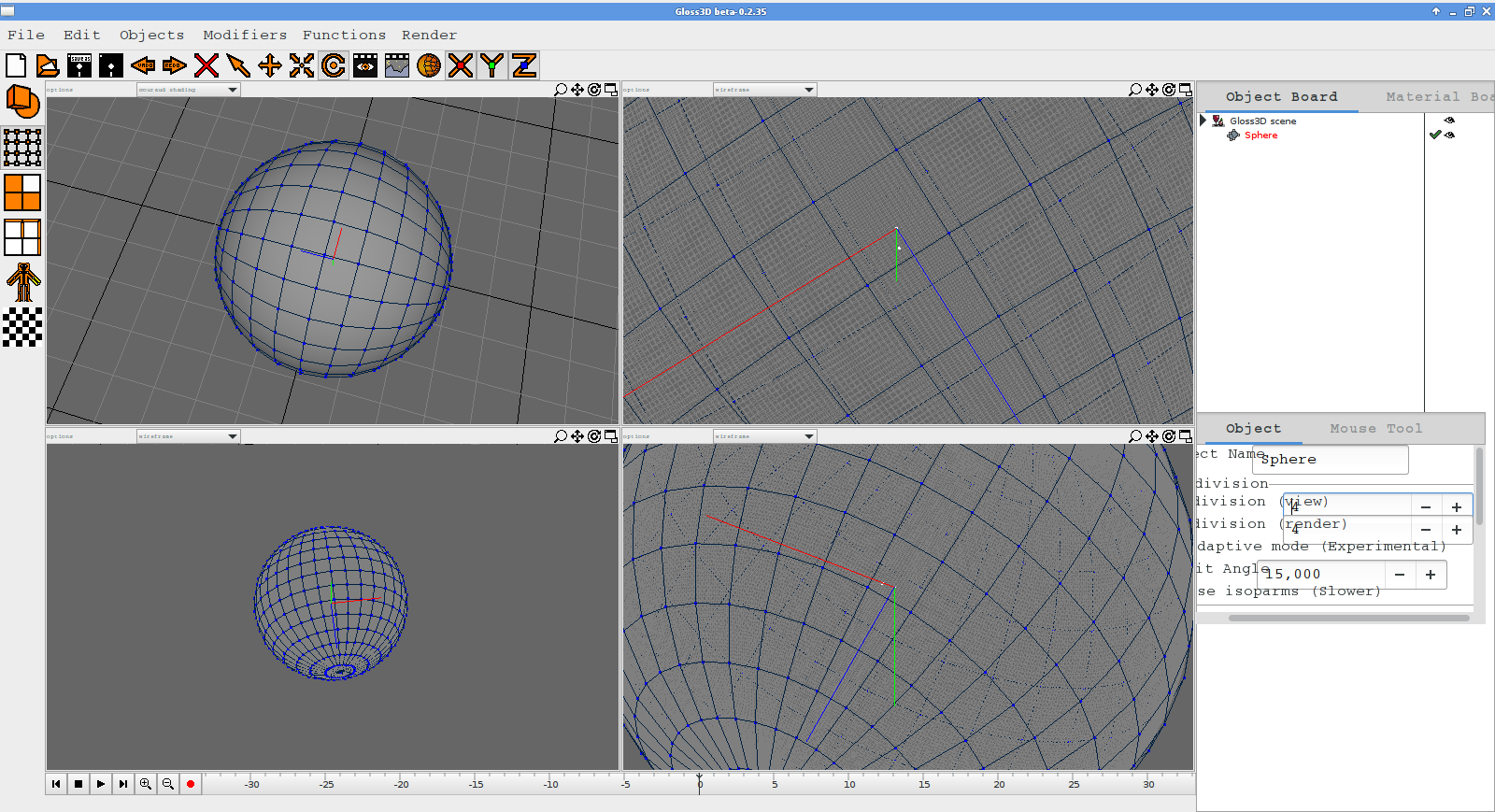Open the Render menu
1495x812 pixels.
430,35
